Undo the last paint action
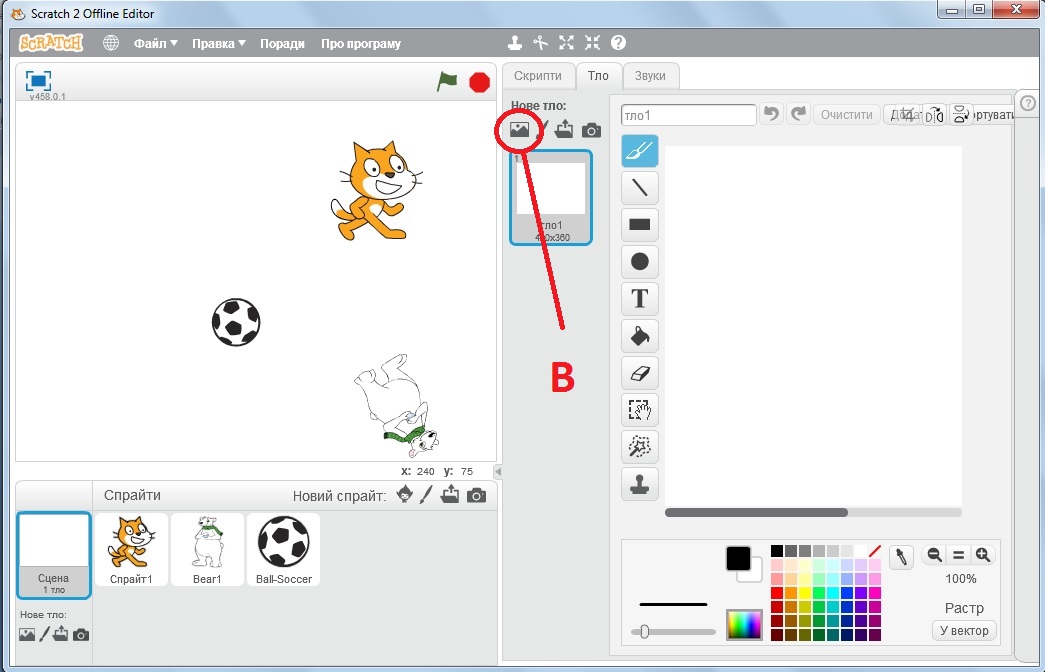The height and width of the screenshot is (672, 1045). pos(771,114)
